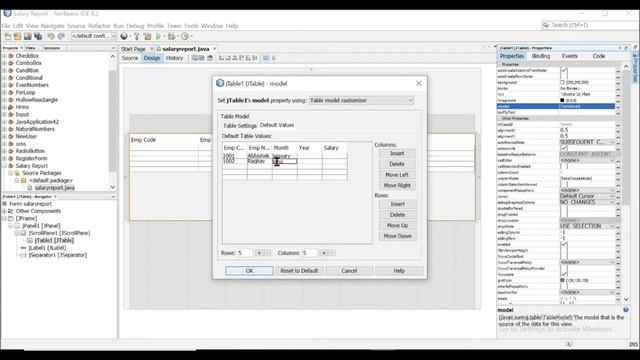Click the Preview Design icon in designer toolbar
Viewport: 640px width, 360px height.
pos(210,58)
